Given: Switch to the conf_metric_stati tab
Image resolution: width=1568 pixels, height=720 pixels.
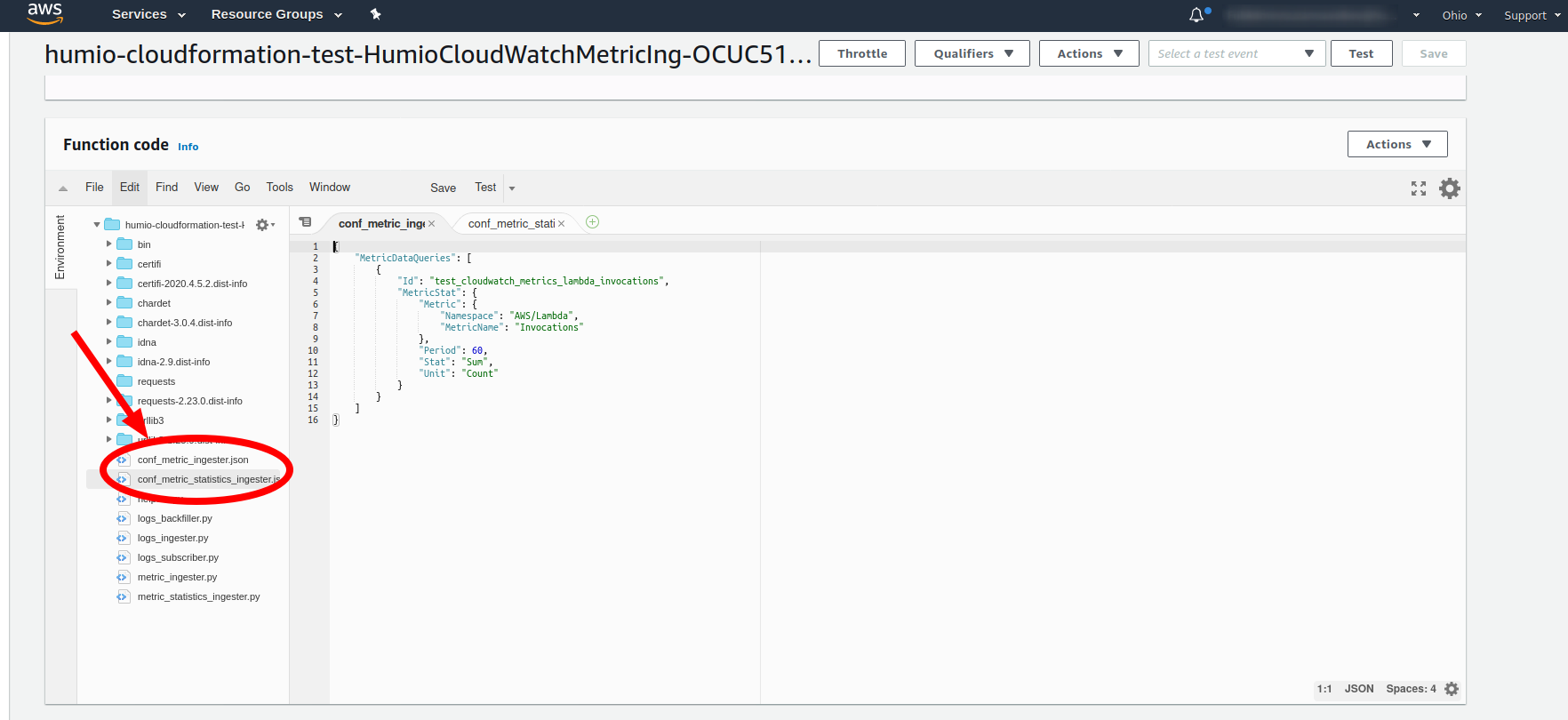Looking at the screenshot, I should (510, 224).
